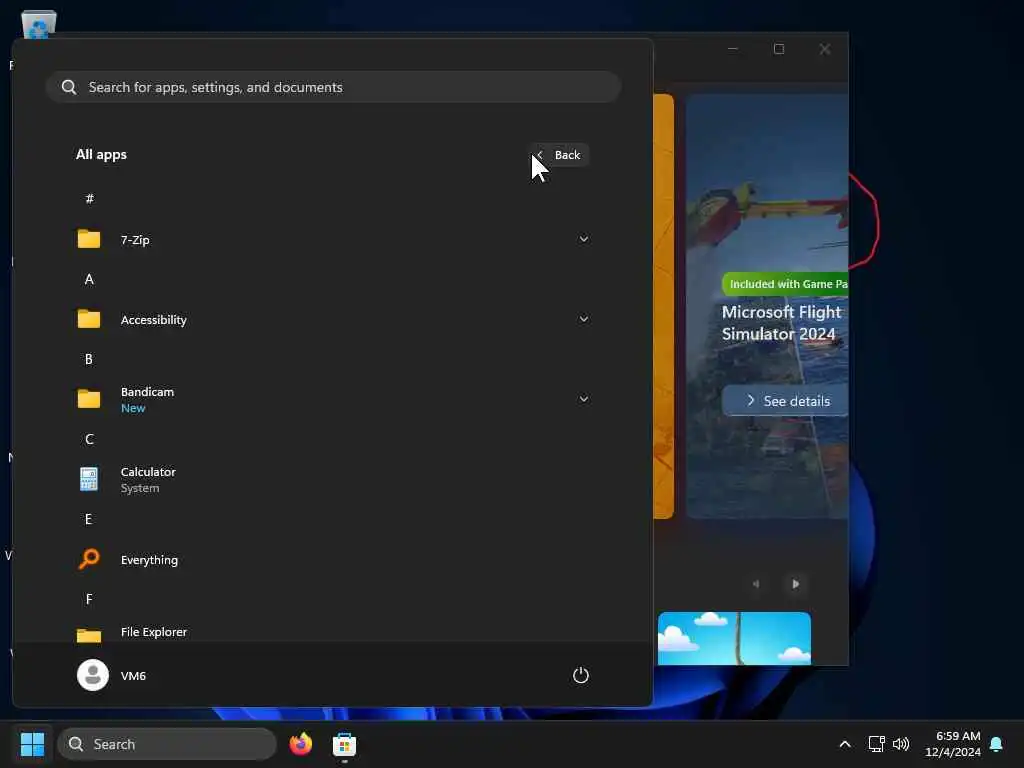This screenshot has height=768, width=1024.
Task: Open Firefox from the taskbar
Action: [x=300, y=744]
